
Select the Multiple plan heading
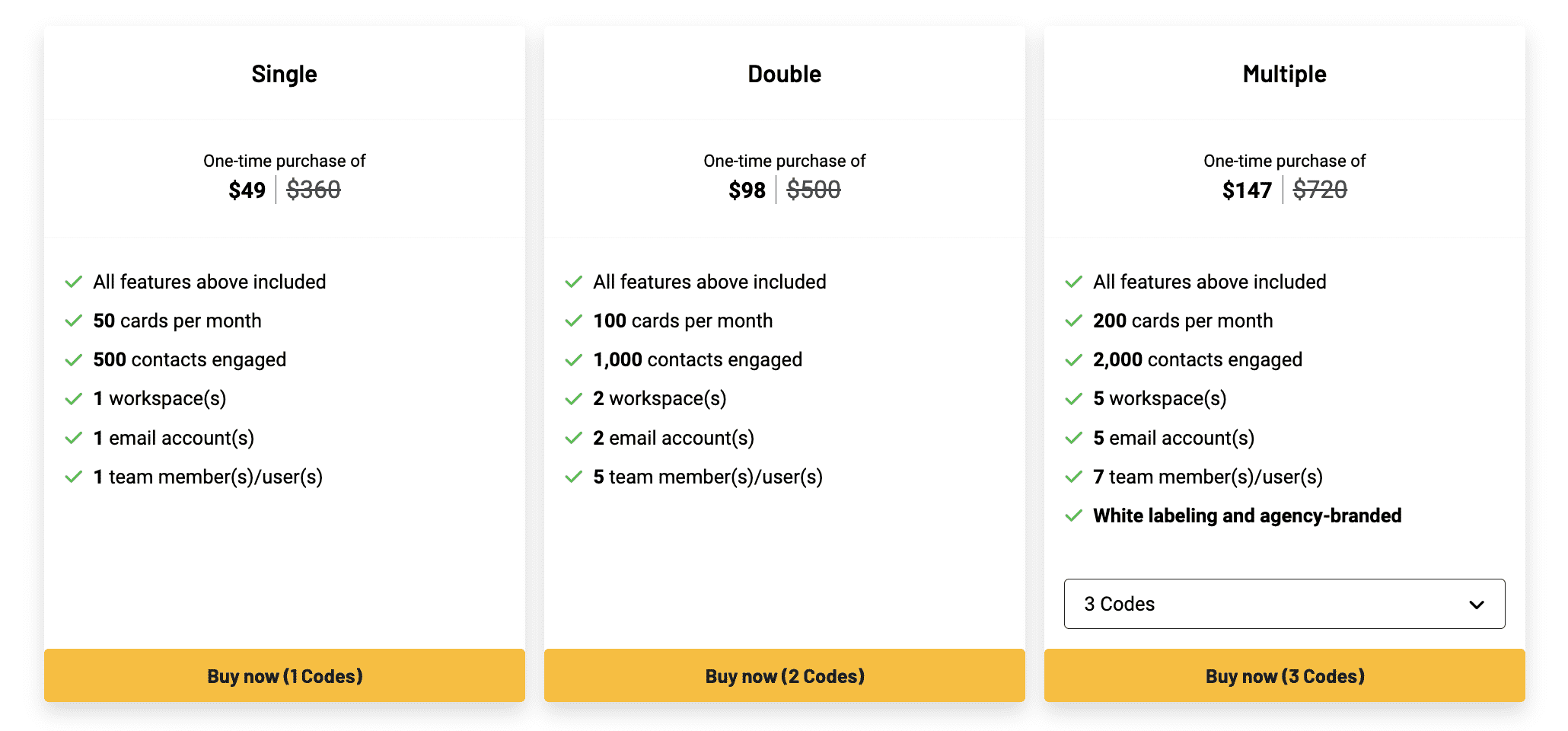pos(1284,74)
